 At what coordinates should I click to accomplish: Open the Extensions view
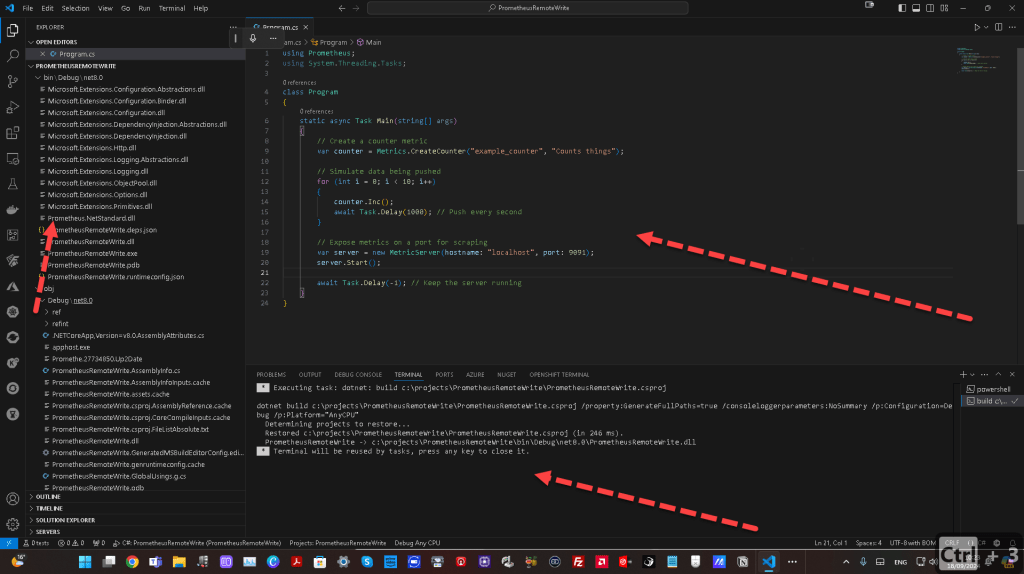12,133
